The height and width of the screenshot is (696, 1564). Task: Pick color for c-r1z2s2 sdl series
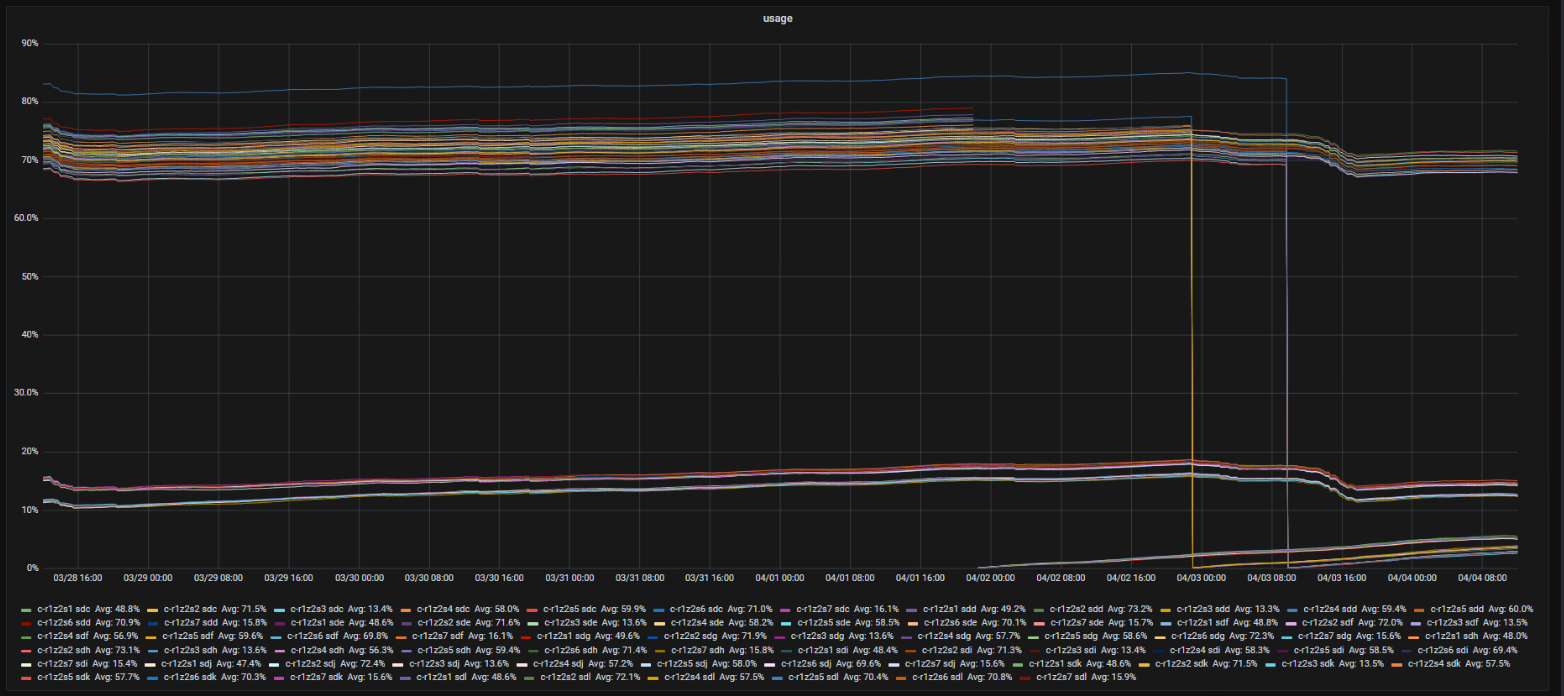click(529, 677)
